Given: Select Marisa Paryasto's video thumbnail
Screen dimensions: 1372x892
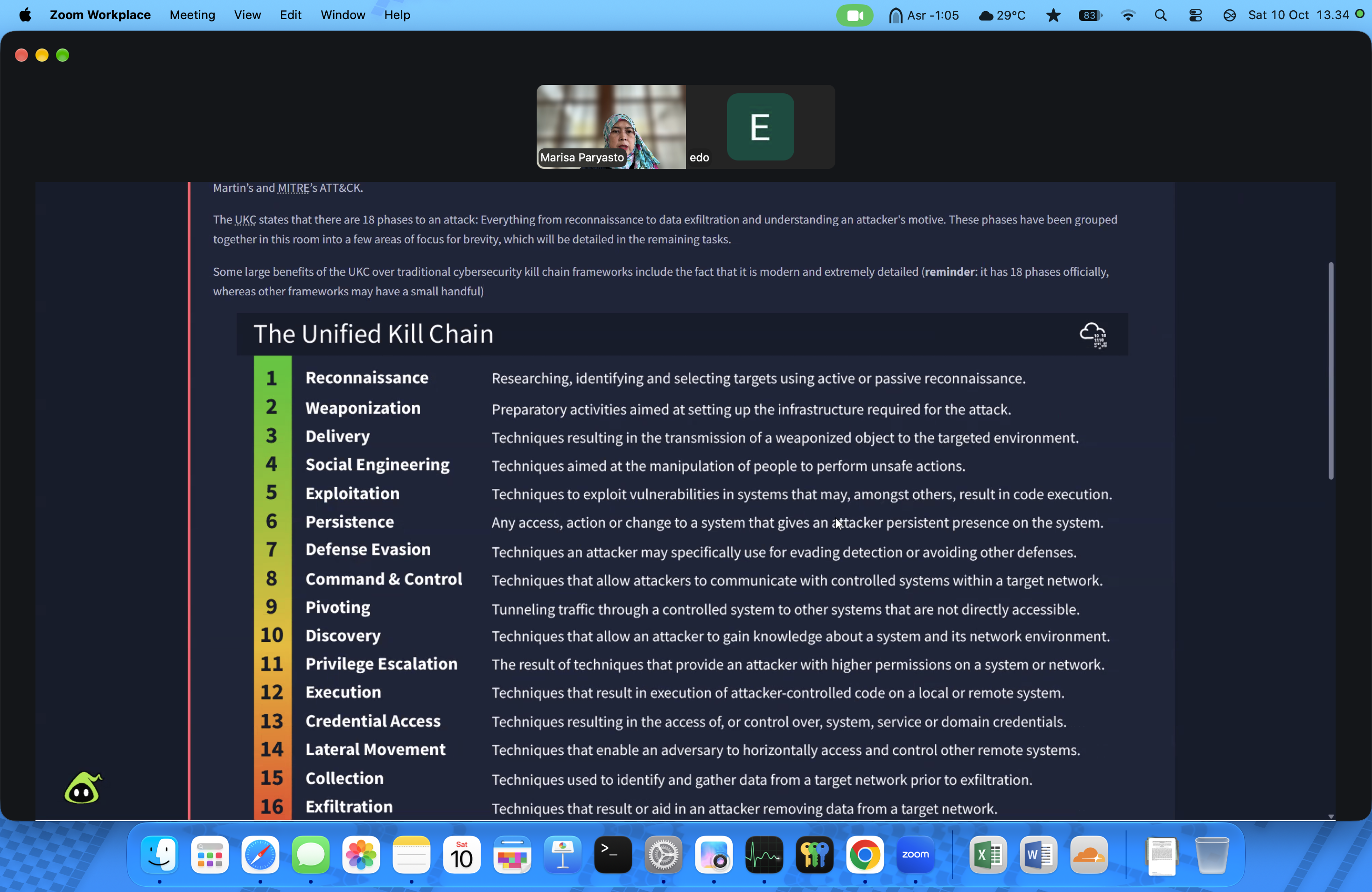Looking at the screenshot, I should coord(611,127).
